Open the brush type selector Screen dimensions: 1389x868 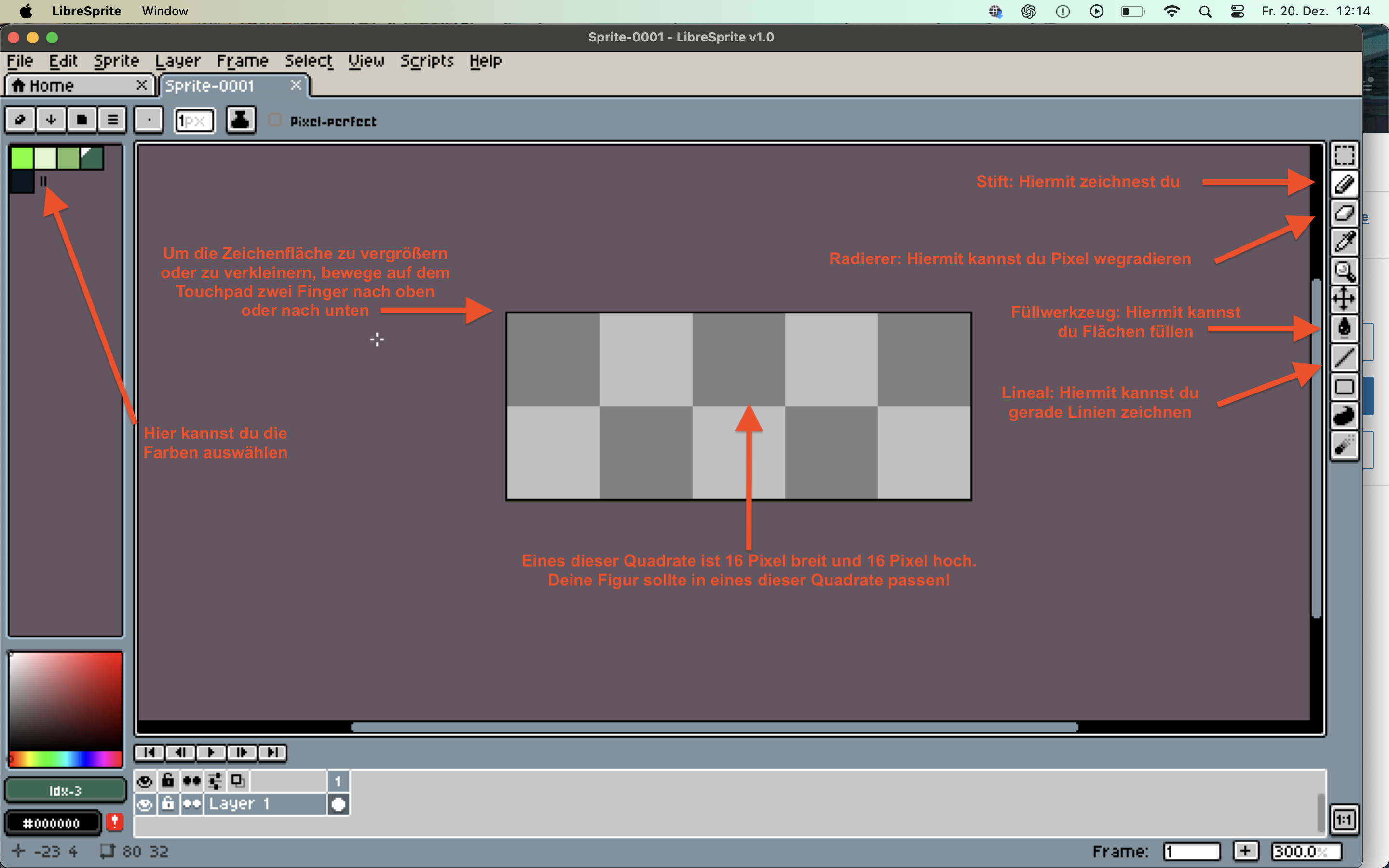click(x=149, y=120)
